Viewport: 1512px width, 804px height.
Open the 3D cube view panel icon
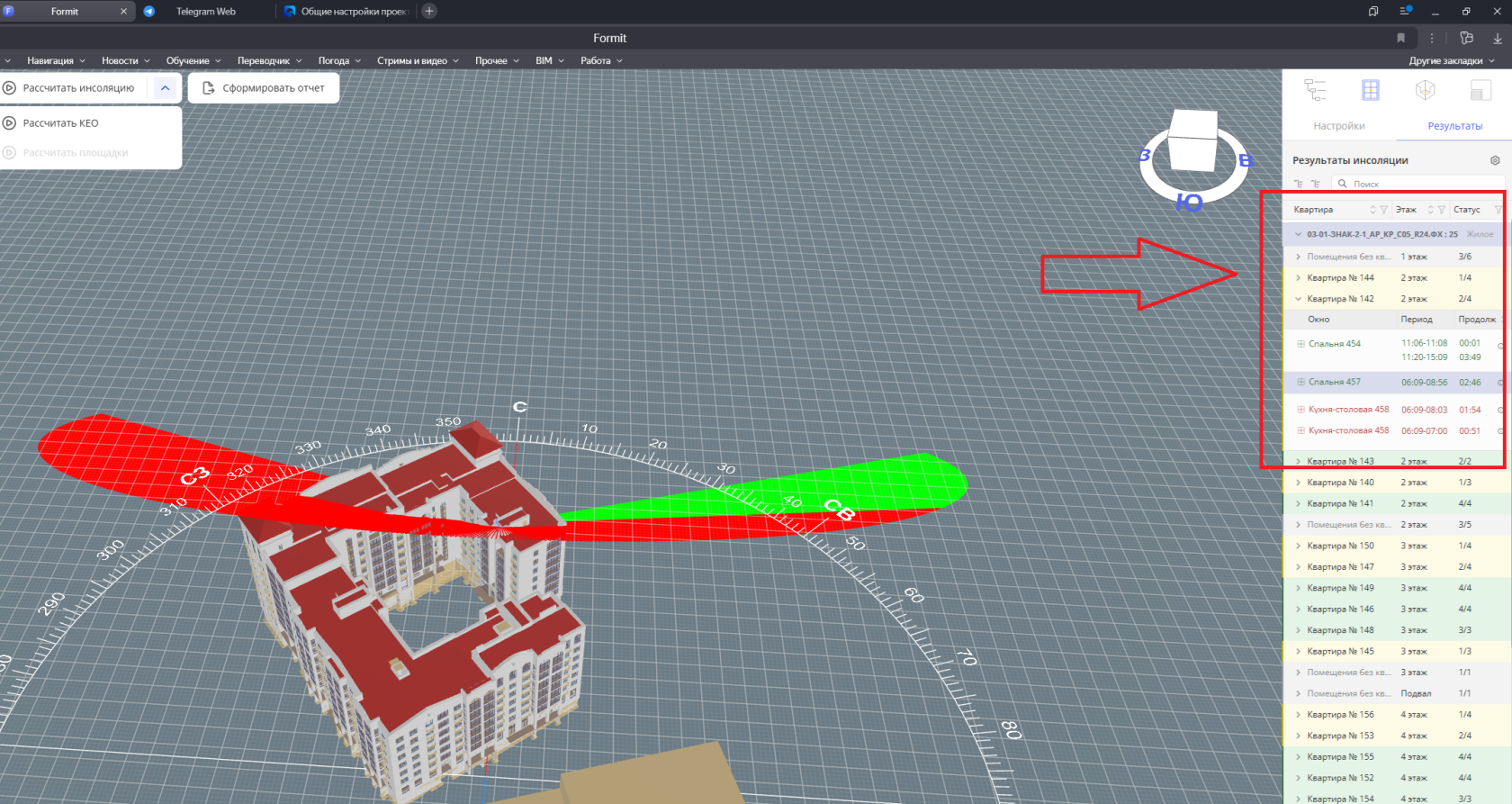pos(1425,90)
